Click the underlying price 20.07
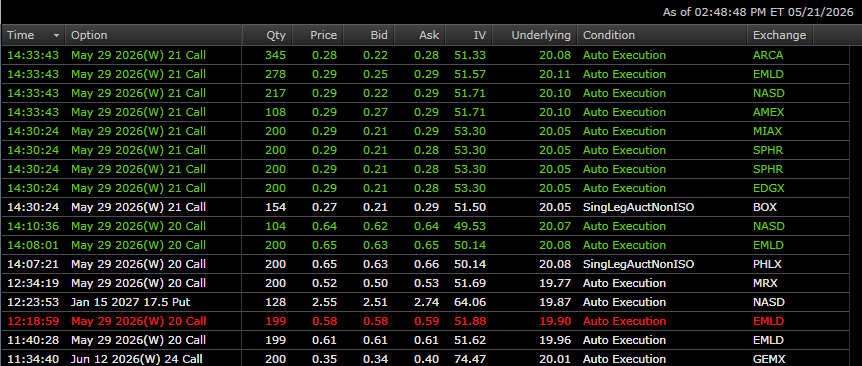862x366 pixels. (x=555, y=226)
